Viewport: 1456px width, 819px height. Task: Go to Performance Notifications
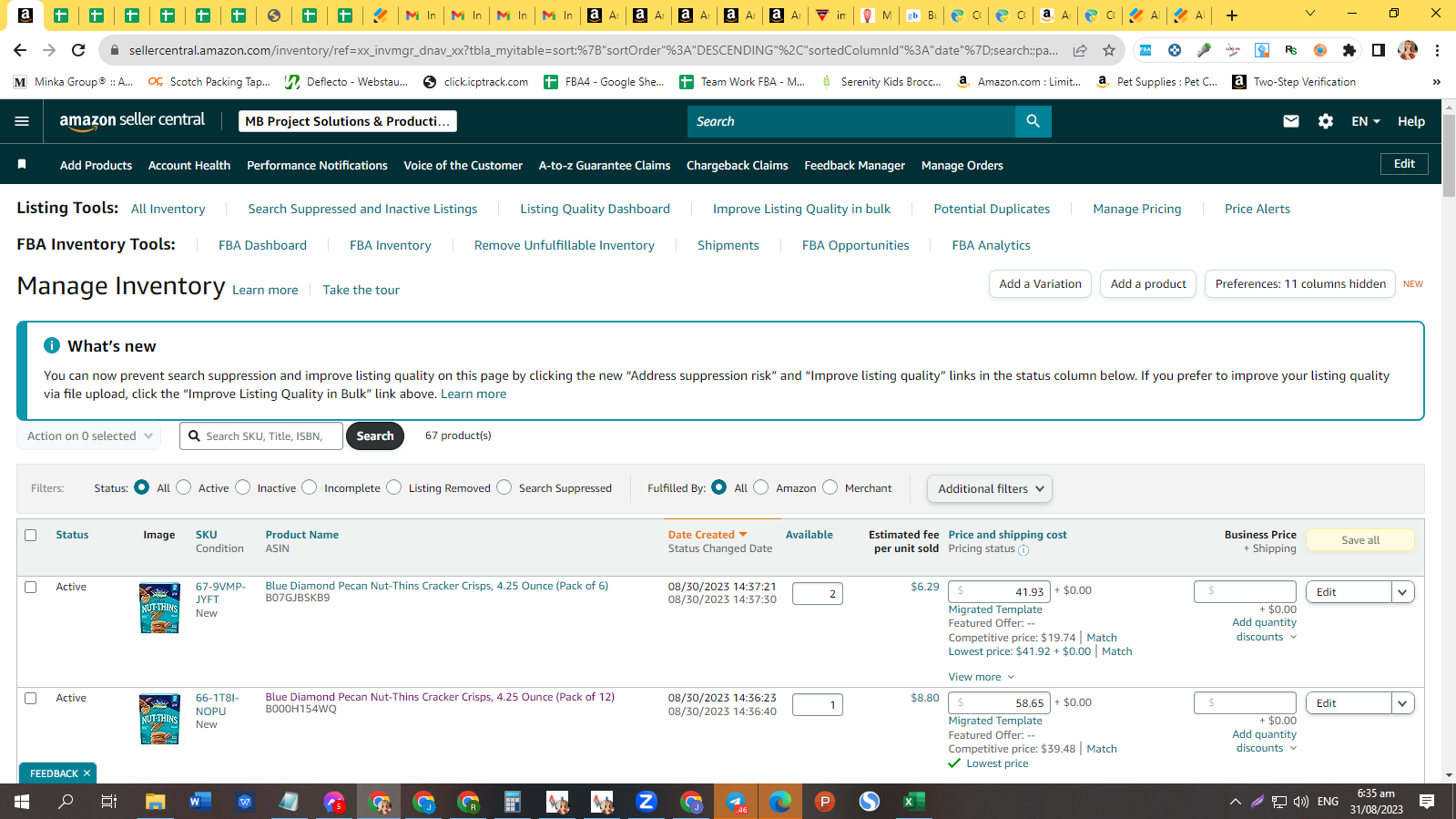click(317, 165)
